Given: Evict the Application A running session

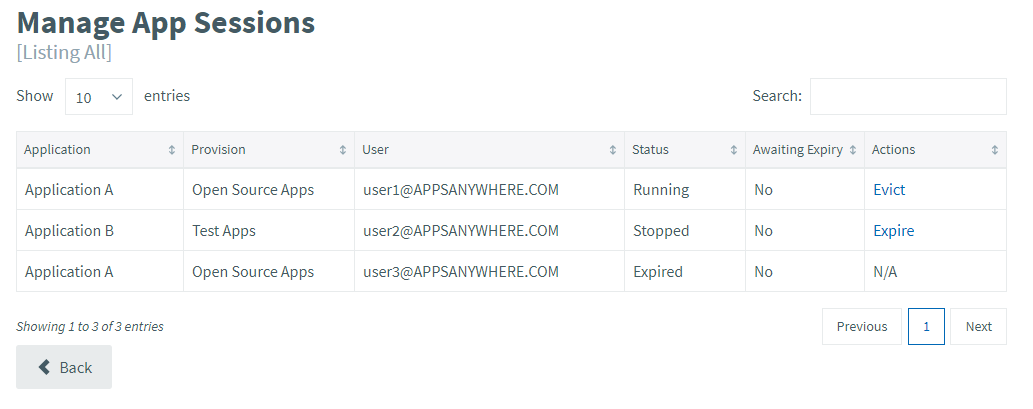Looking at the screenshot, I should pos(889,190).
